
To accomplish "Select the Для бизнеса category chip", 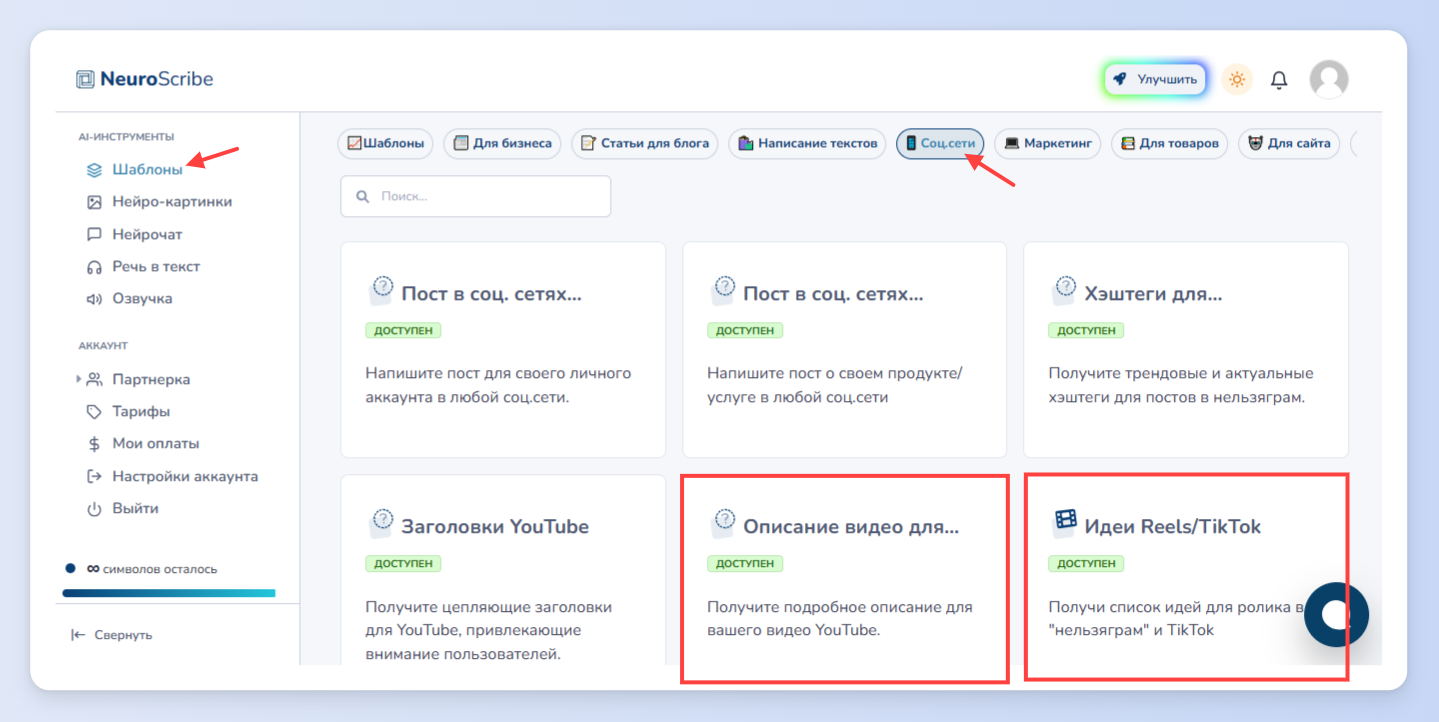I will click(x=502, y=143).
